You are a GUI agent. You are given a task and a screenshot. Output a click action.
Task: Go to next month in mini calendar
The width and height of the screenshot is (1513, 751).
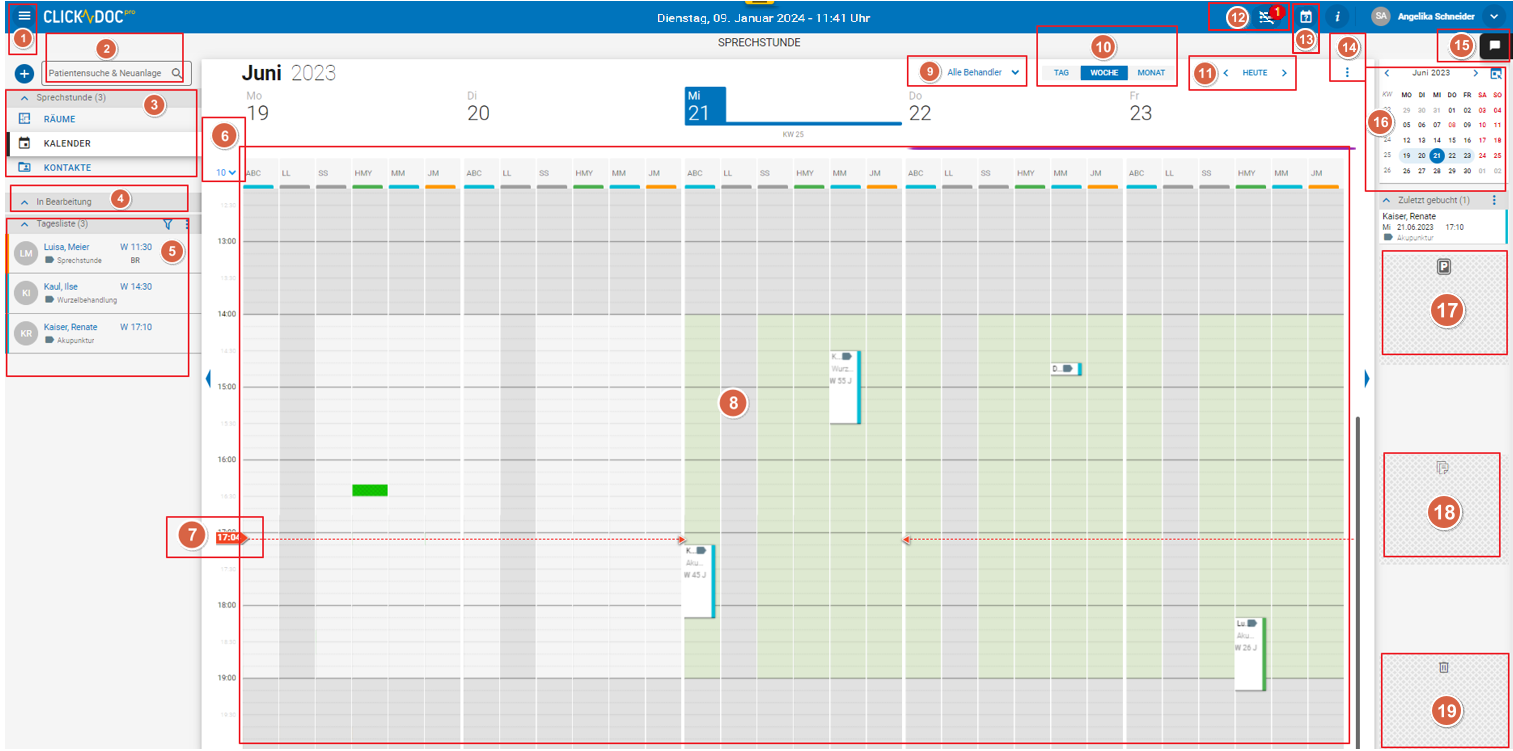1475,73
